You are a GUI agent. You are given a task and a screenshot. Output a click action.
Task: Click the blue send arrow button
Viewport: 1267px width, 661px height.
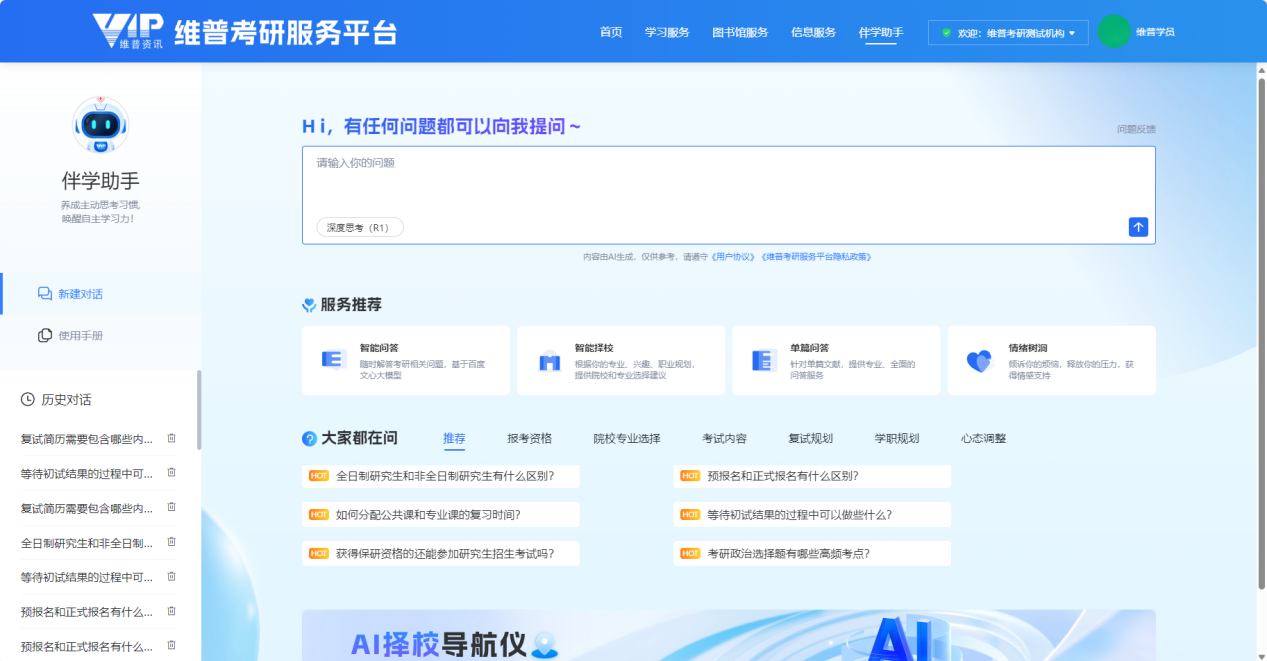[x=1138, y=227]
